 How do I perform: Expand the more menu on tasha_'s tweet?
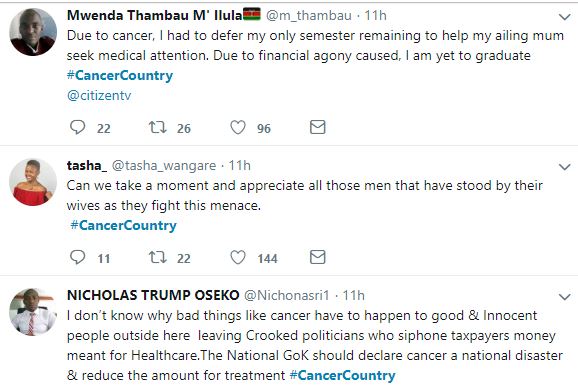[x=565, y=167]
